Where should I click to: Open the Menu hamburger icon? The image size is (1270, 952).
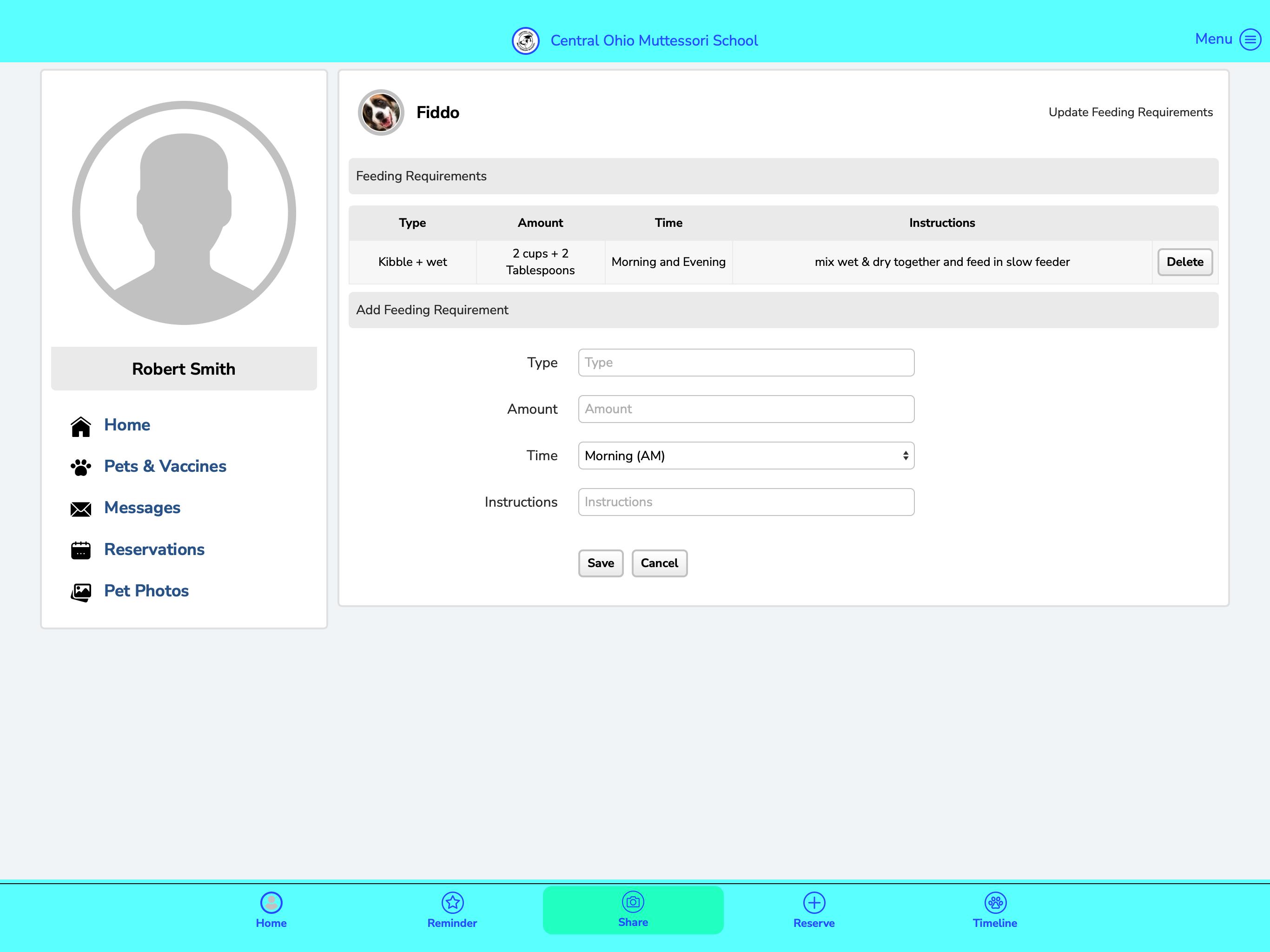[x=1250, y=40]
